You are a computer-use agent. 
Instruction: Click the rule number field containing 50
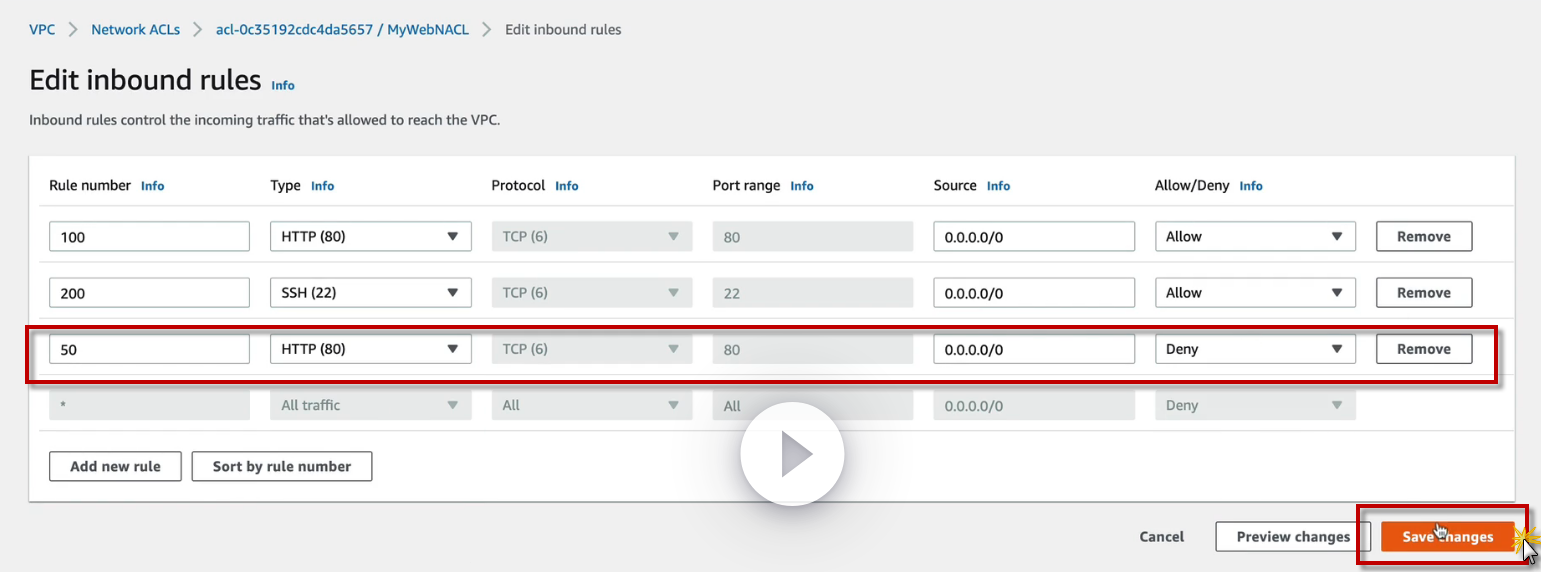(x=149, y=349)
